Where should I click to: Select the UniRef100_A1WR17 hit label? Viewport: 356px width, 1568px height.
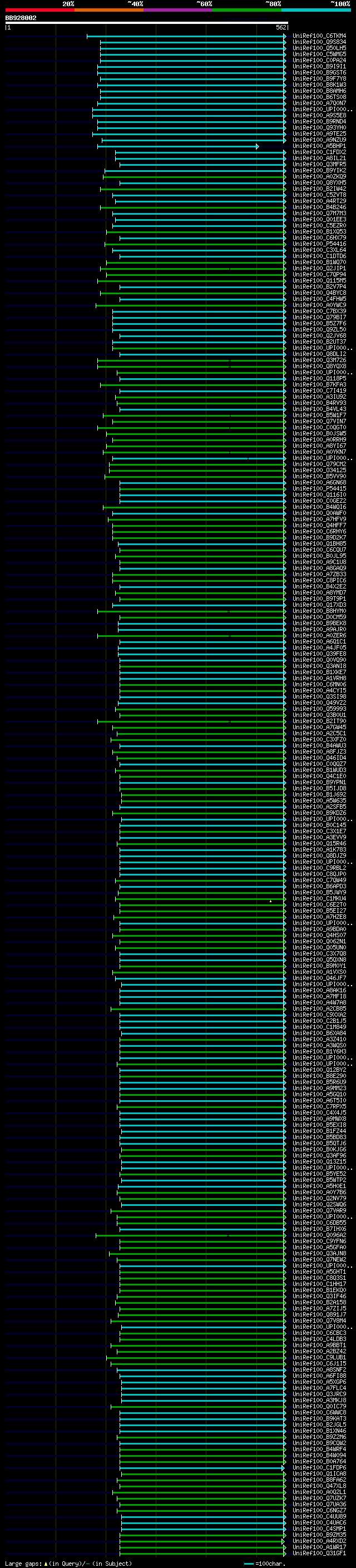click(319, 1547)
